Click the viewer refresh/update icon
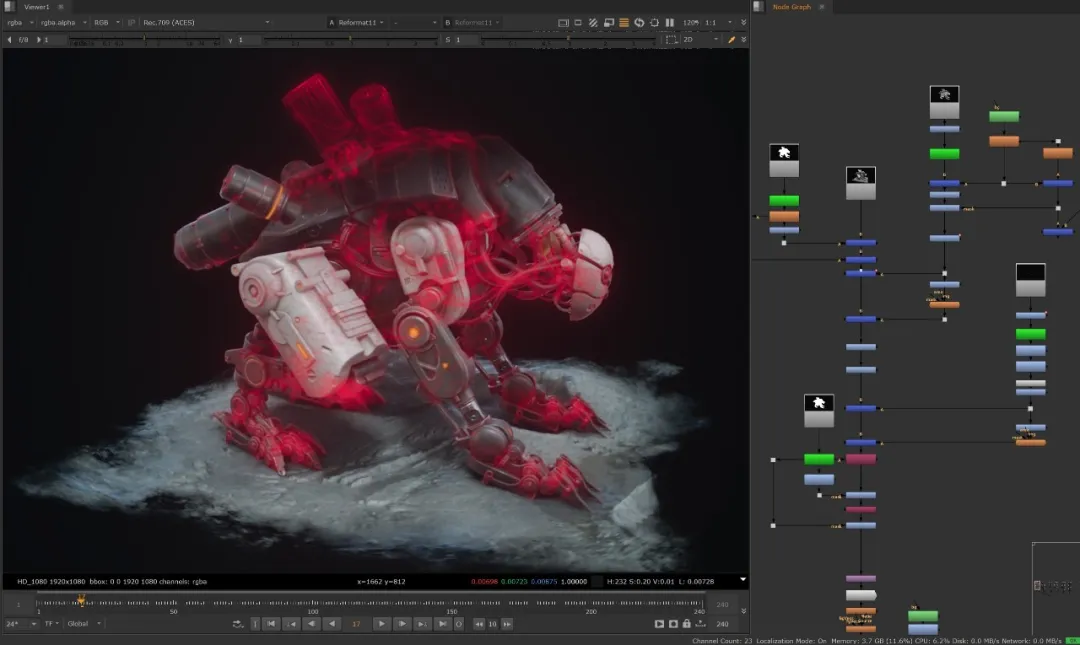Viewport: 1080px width, 645px height. [x=639, y=22]
